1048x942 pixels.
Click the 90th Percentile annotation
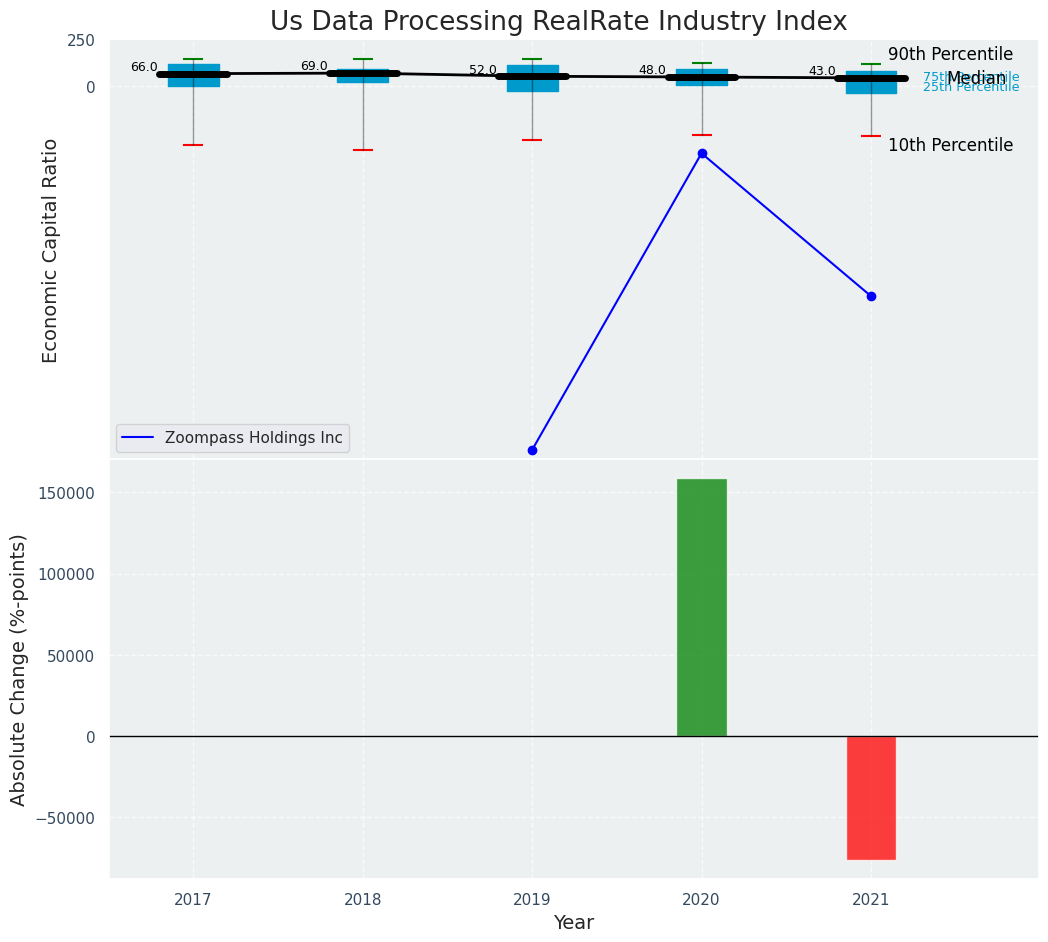(x=950, y=55)
